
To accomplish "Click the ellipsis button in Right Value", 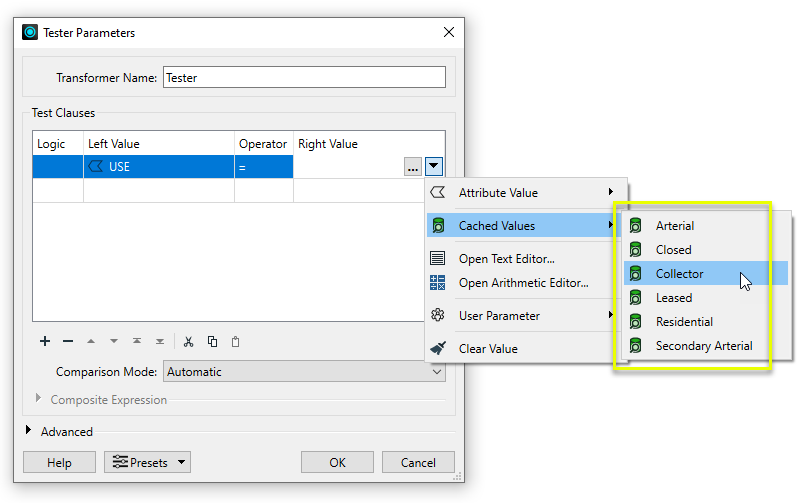I will point(413,167).
